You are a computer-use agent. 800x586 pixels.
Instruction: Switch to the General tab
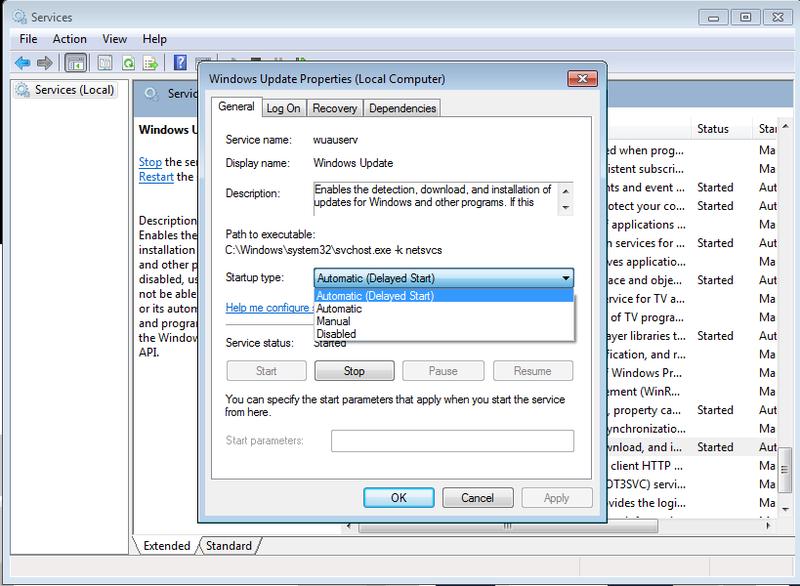[x=236, y=106]
